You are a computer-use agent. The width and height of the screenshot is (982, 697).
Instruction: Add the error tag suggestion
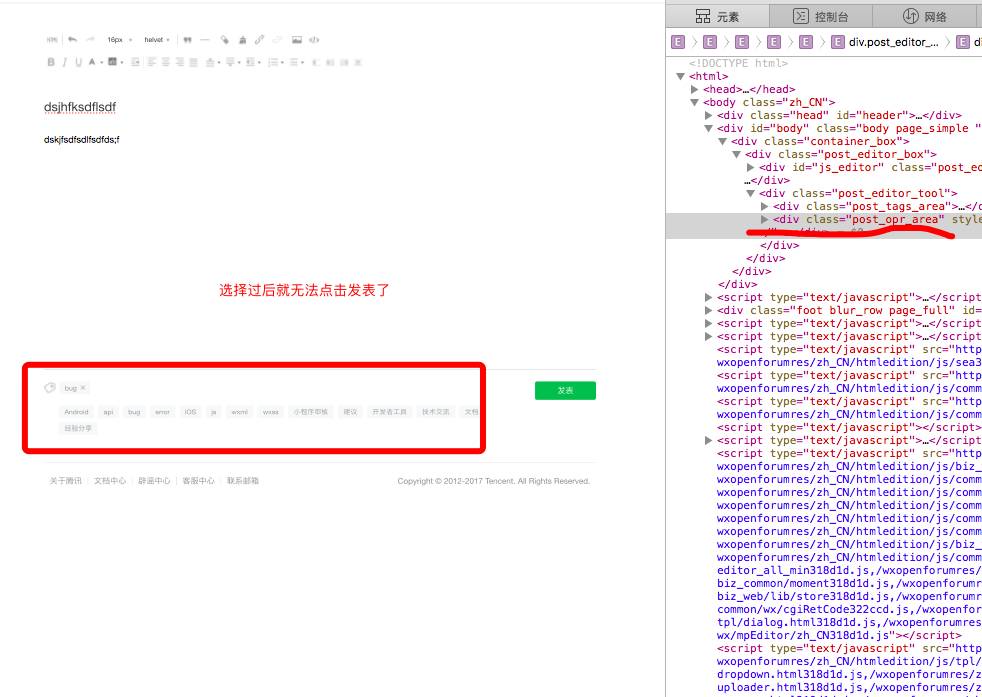(x=162, y=412)
